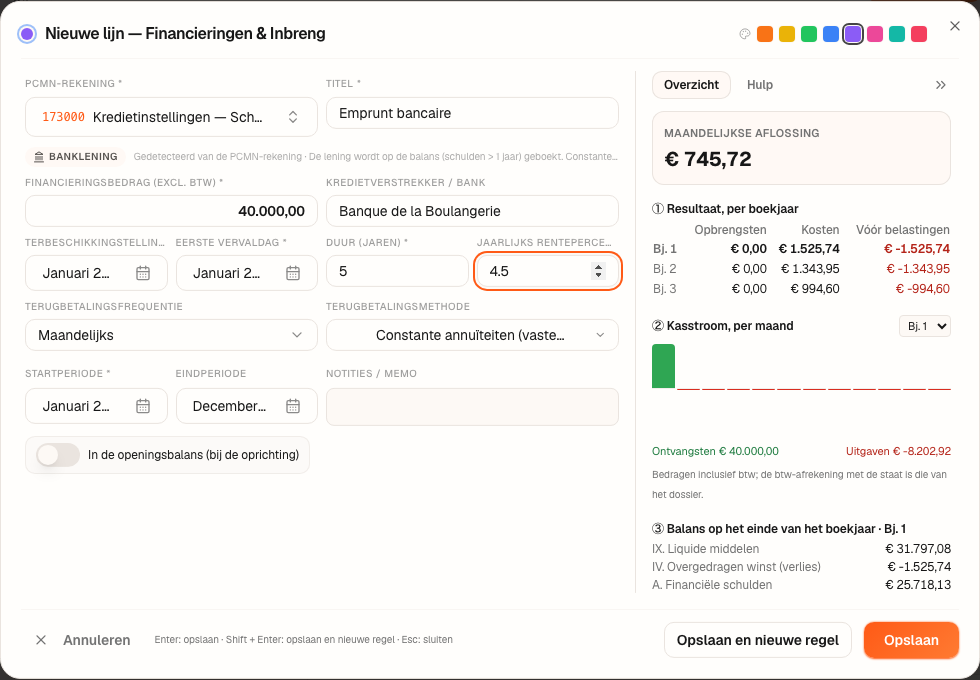Pick the teal color swatch
The width and height of the screenshot is (980, 680).
[x=897, y=34]
